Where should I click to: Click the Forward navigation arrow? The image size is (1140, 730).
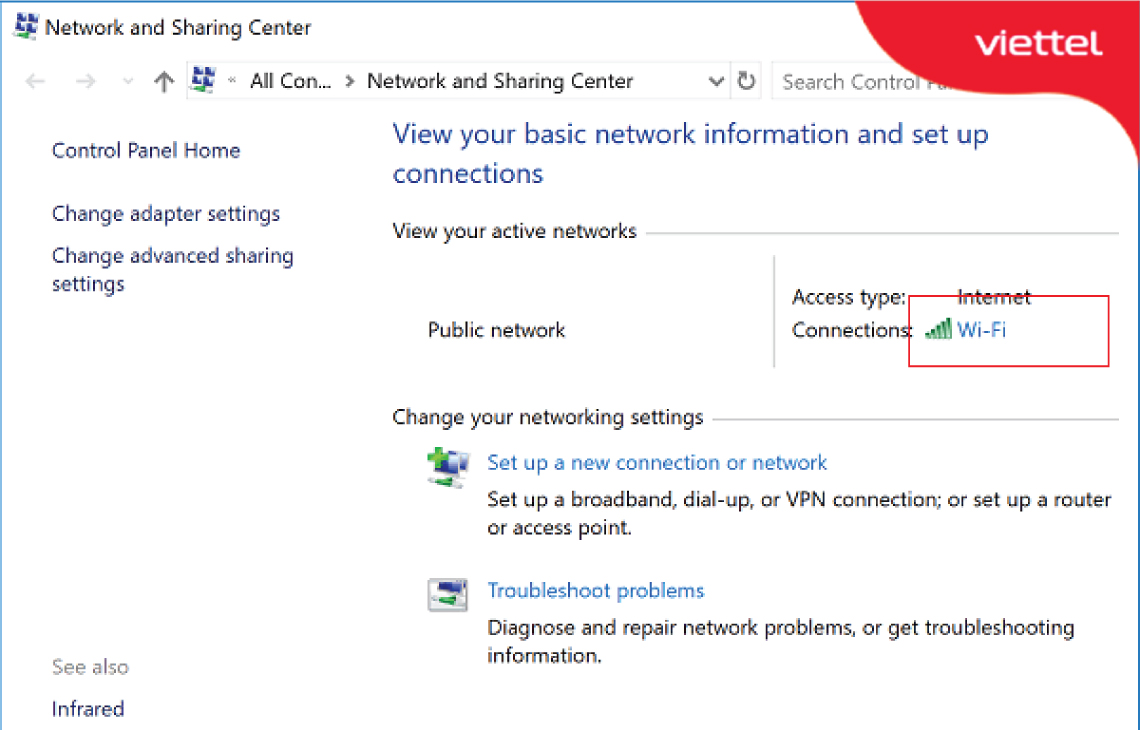(85, 82)
